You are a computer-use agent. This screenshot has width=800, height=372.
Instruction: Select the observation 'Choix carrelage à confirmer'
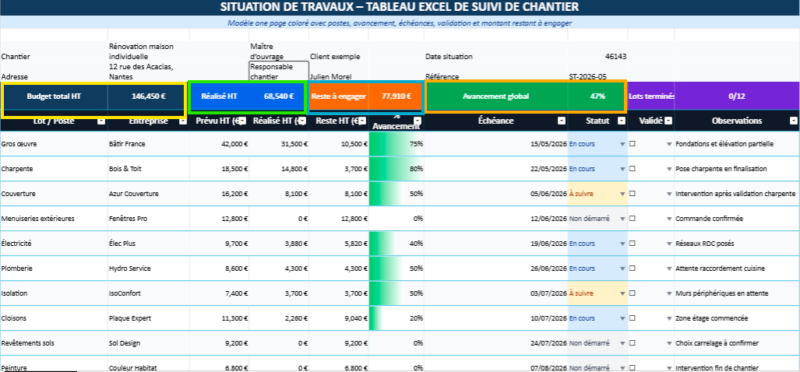tap(737, 343)
